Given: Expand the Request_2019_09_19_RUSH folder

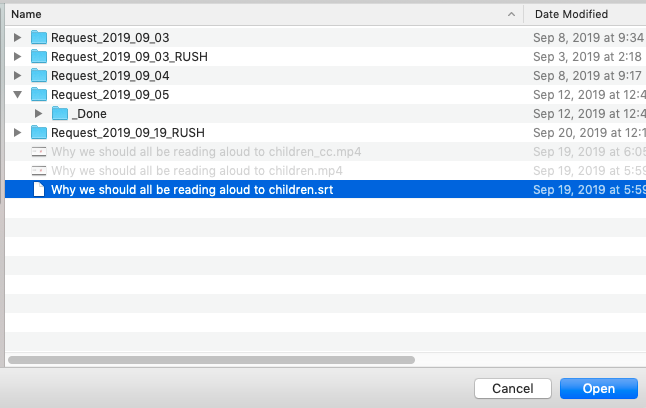Looking at the screenshot, I should point(17,133).
